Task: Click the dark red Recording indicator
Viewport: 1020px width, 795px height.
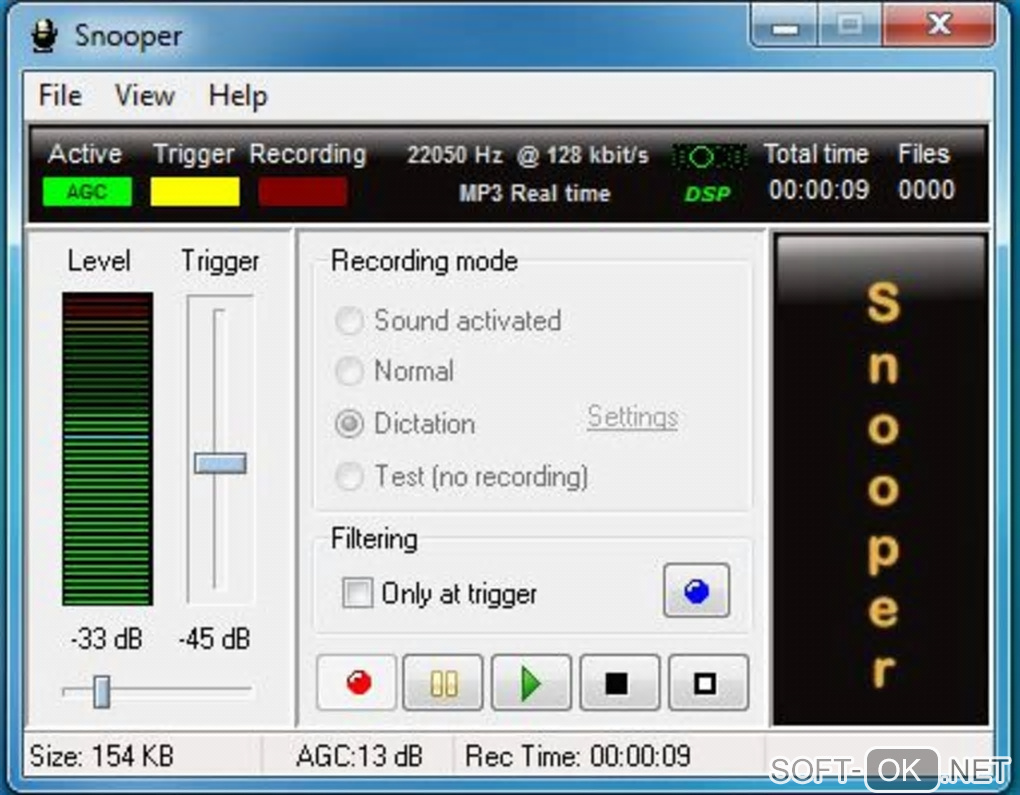Action: [x=302, y=191]
